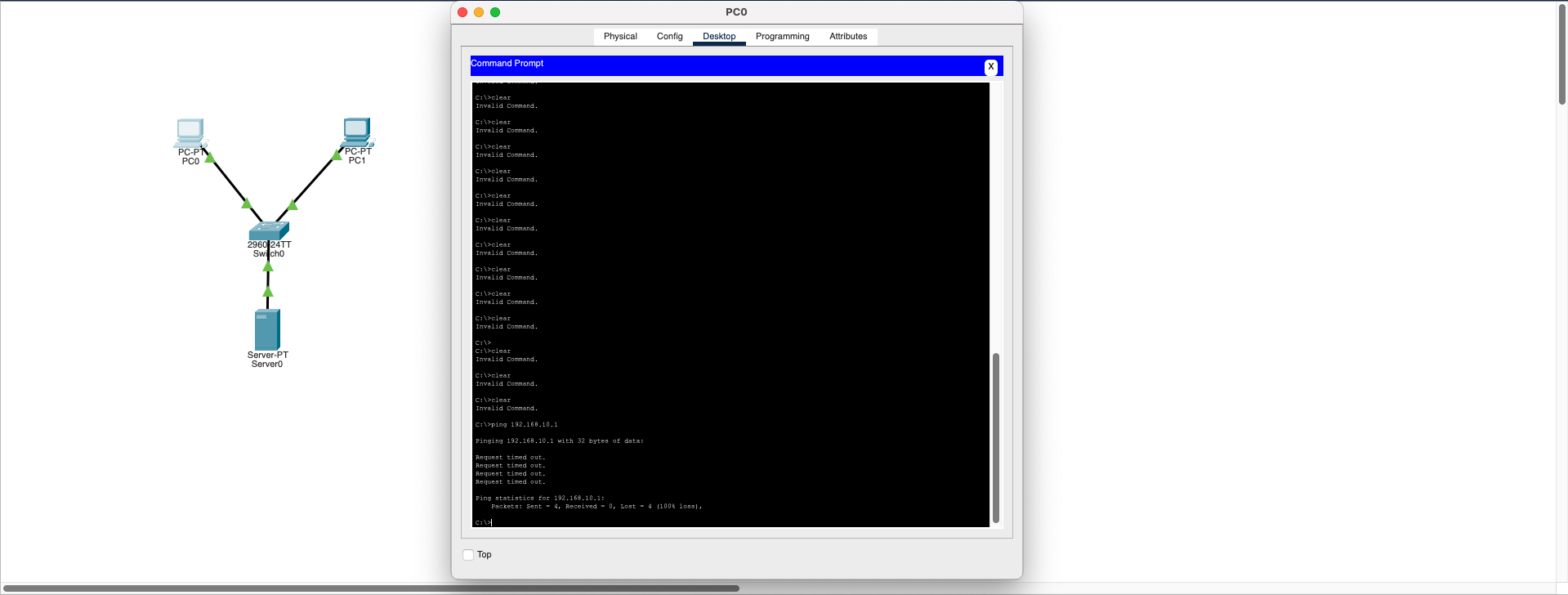Image resolution: width=1568 pixels, height=595 pixels.
Task: Switch to the Config tab
Action: tap(669, 37)
